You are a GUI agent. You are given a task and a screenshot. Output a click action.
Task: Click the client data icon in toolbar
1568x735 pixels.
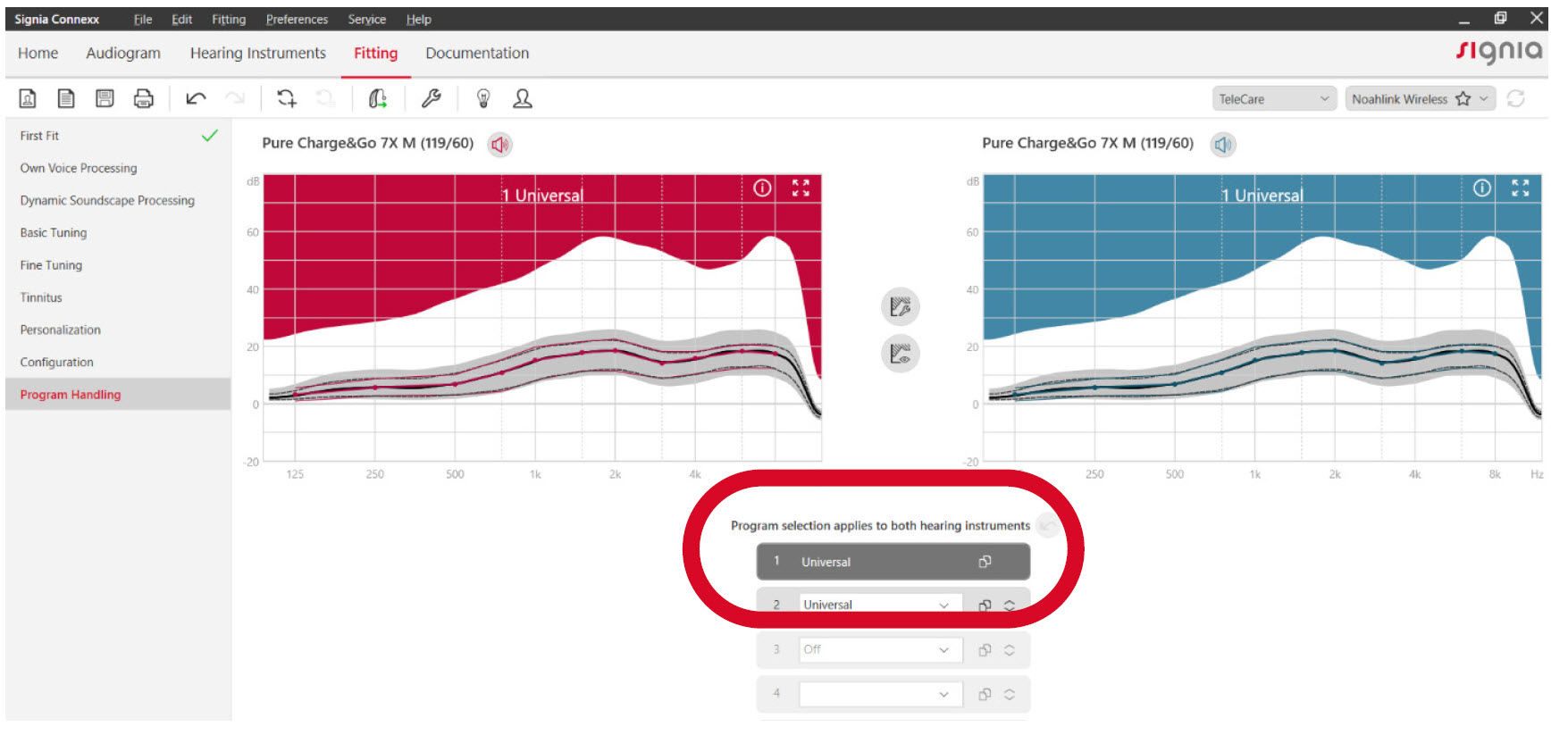[28, 99]
